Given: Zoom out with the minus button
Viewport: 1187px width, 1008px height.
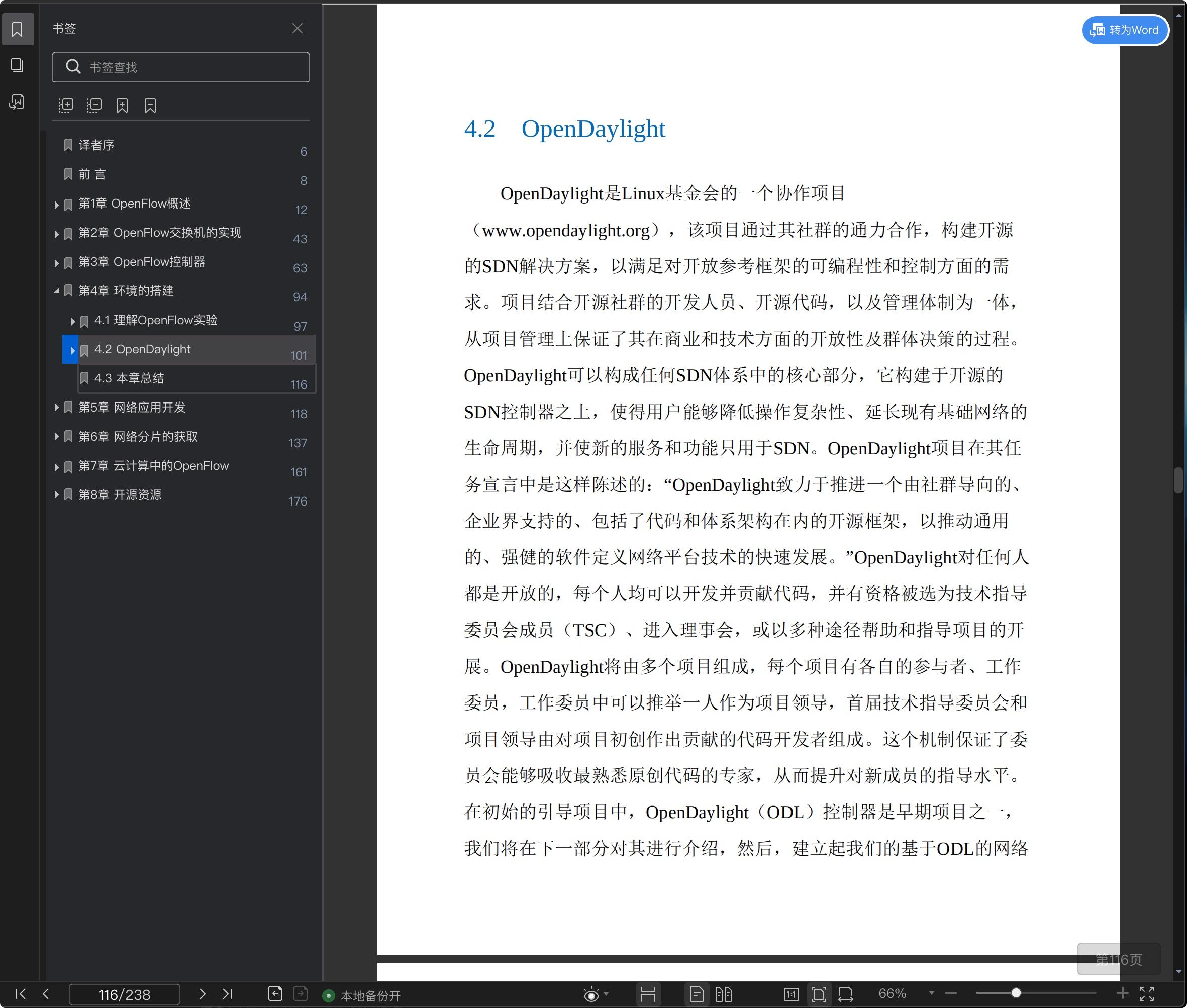Looking at the screenshot, I should tap(951, 993).
